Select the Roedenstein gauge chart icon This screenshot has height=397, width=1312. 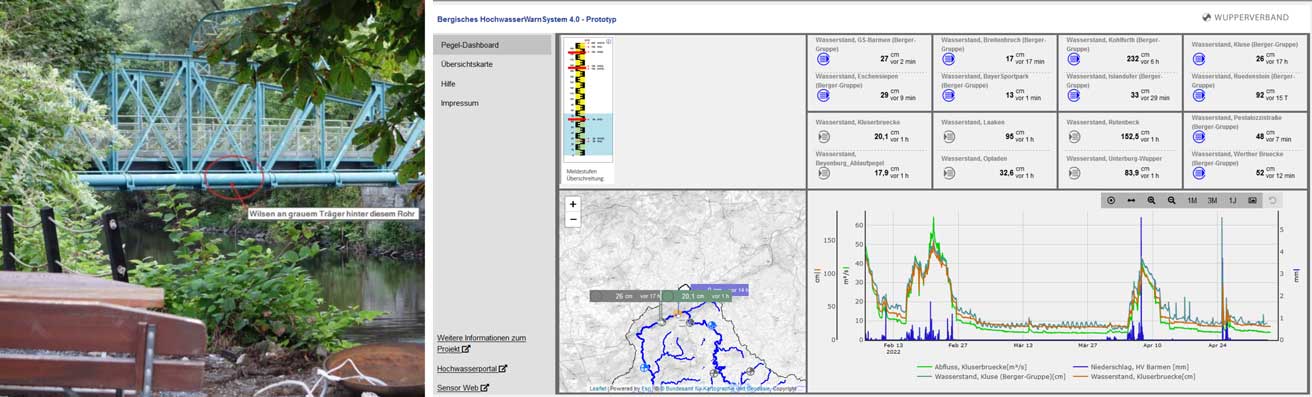(x=1199, y=96)
